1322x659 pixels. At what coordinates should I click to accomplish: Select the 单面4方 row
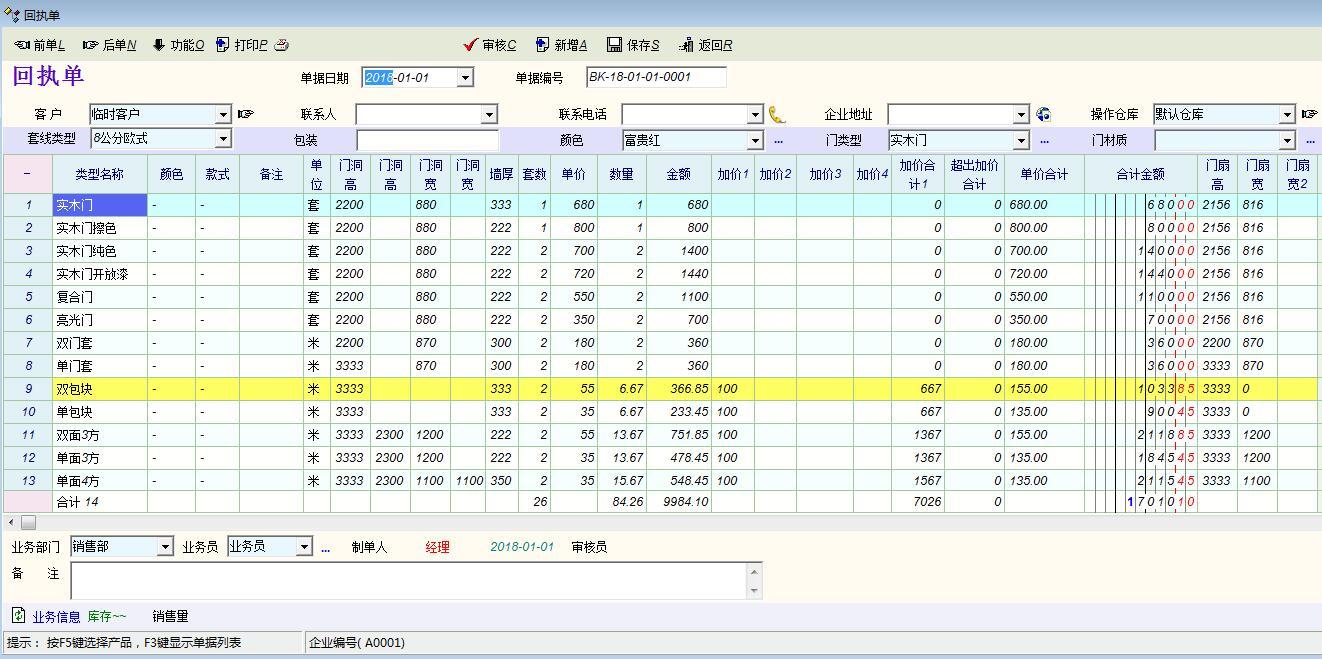pos(660,481)
